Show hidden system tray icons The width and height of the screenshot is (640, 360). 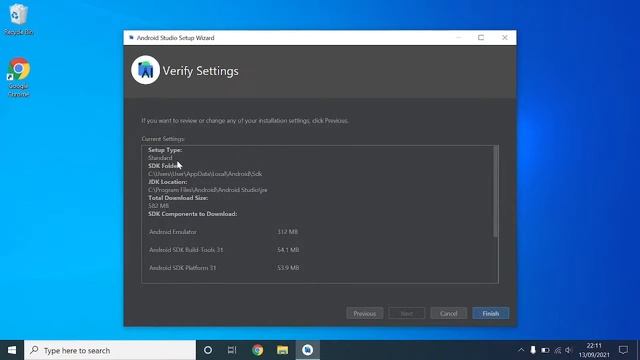[x=521, y=350]
